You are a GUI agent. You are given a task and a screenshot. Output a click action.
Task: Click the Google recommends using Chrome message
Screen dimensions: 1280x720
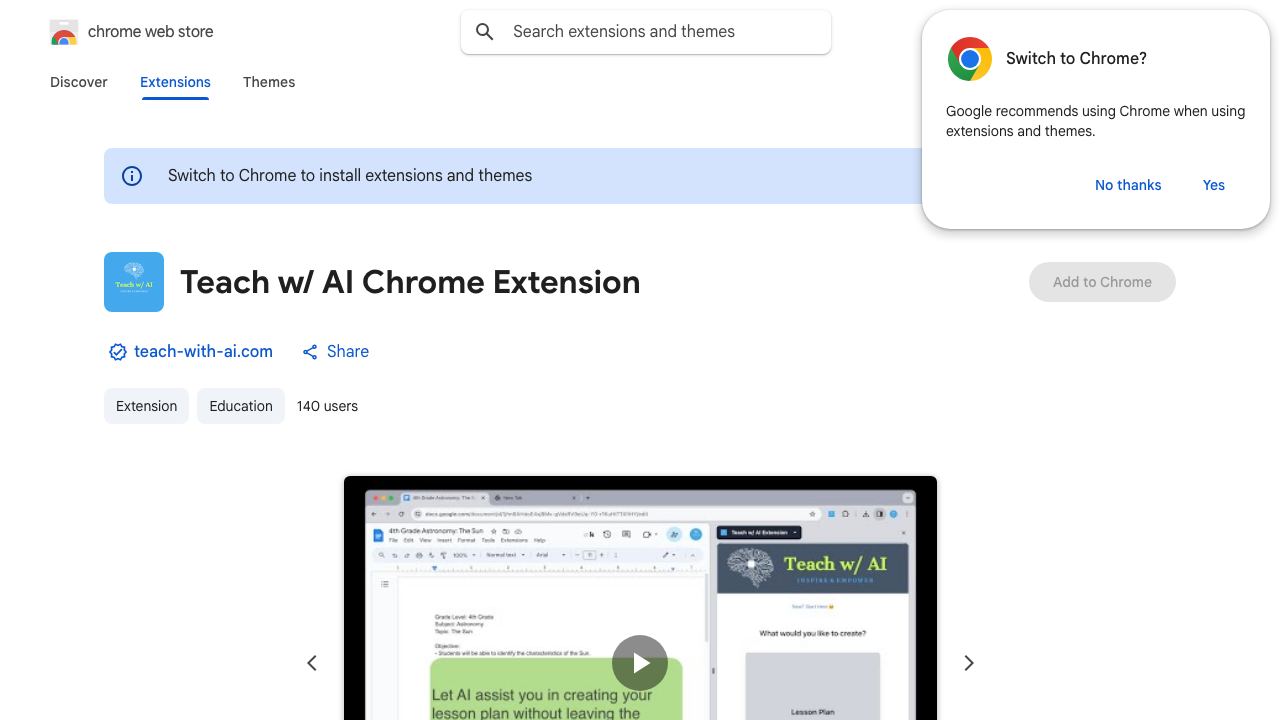[1096, 121]
